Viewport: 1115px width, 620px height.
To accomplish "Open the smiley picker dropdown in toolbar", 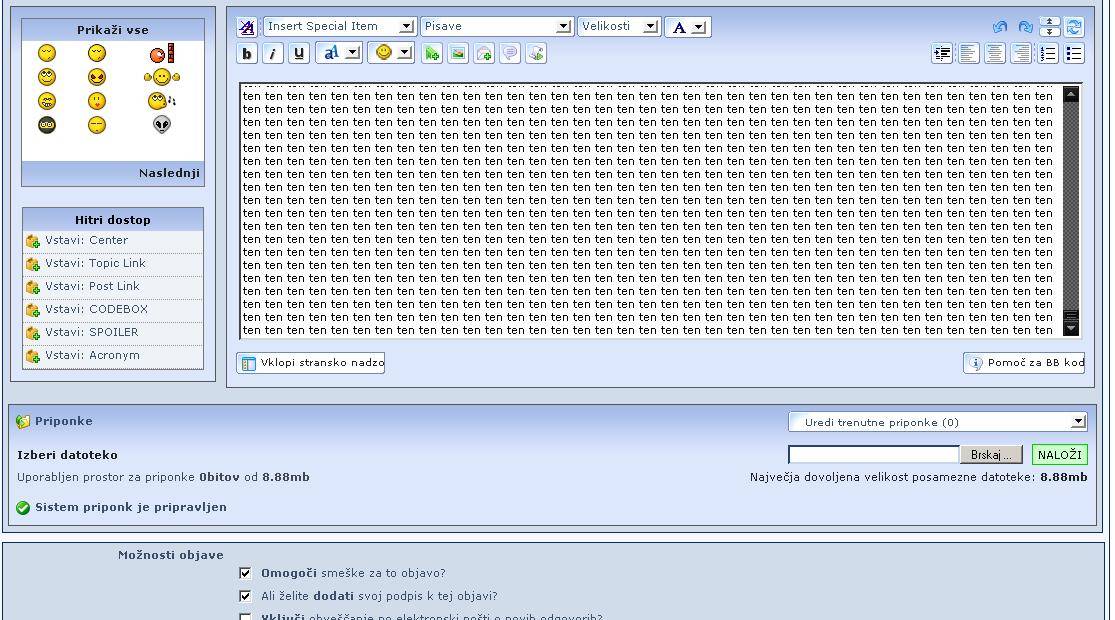I will pyautogui.click(x=390, y=53).
